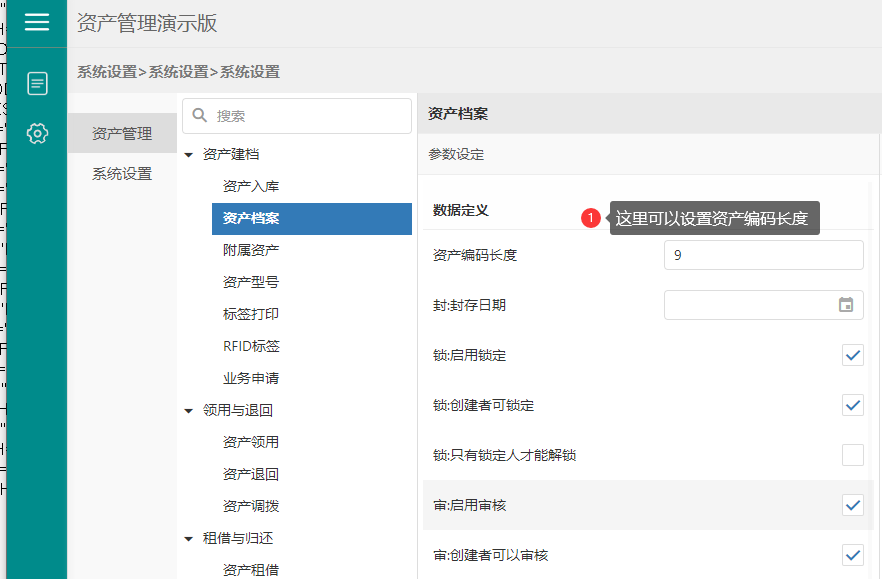Toggle the 审:启用审核 checkbox
The image size is (882, 579).
pos(852,505)
